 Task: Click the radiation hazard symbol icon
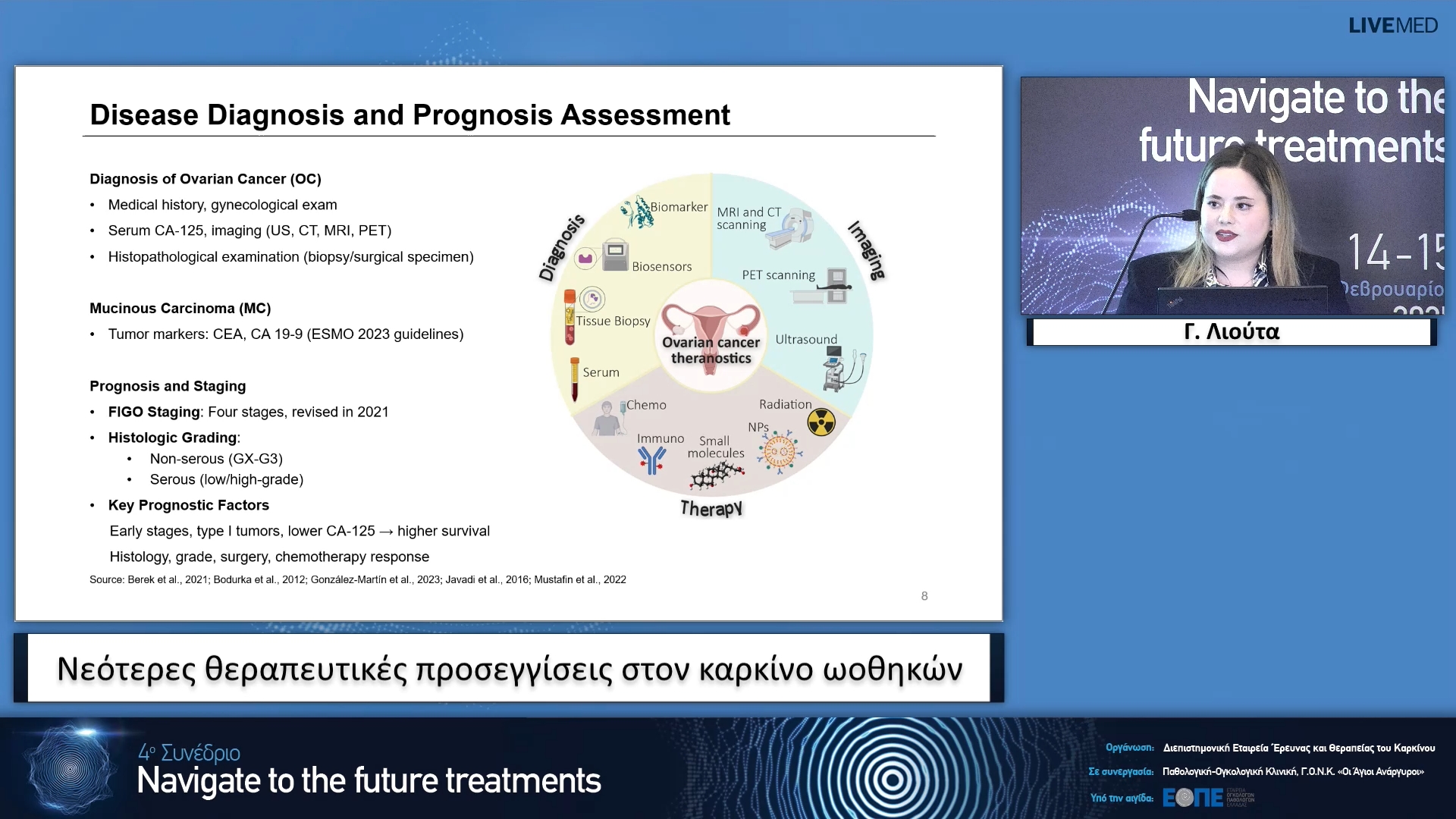821,423
